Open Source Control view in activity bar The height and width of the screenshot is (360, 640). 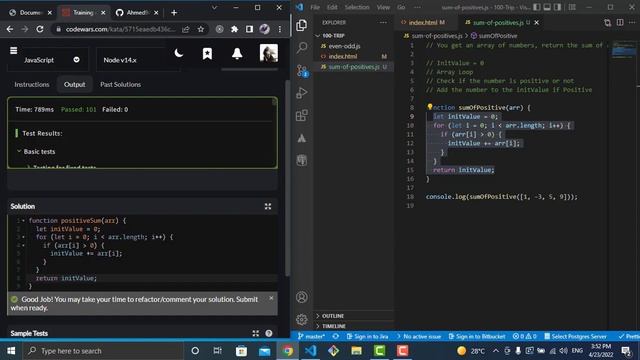click(x=302, y=71)
